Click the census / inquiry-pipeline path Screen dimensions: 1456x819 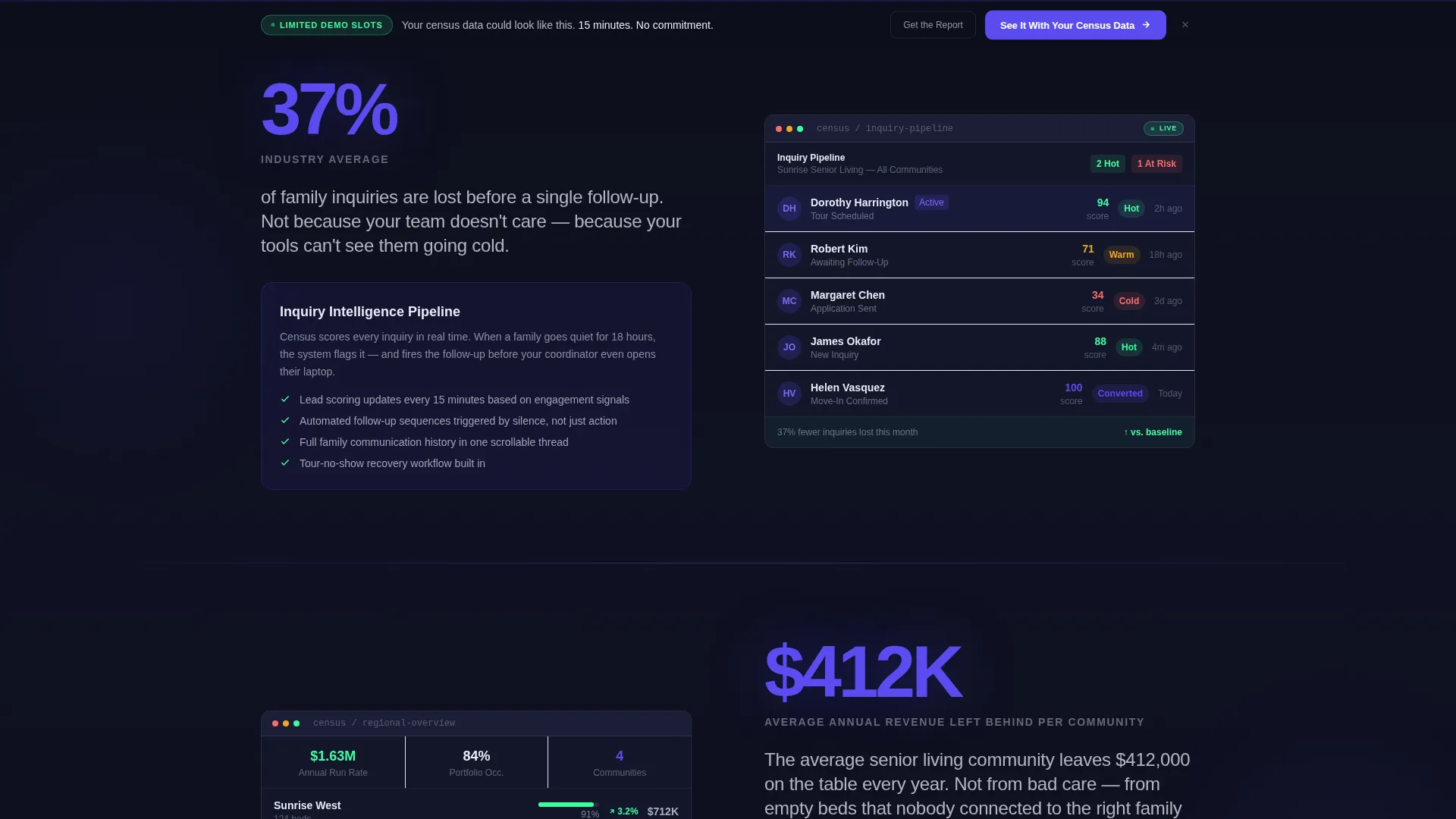[885, 129]
